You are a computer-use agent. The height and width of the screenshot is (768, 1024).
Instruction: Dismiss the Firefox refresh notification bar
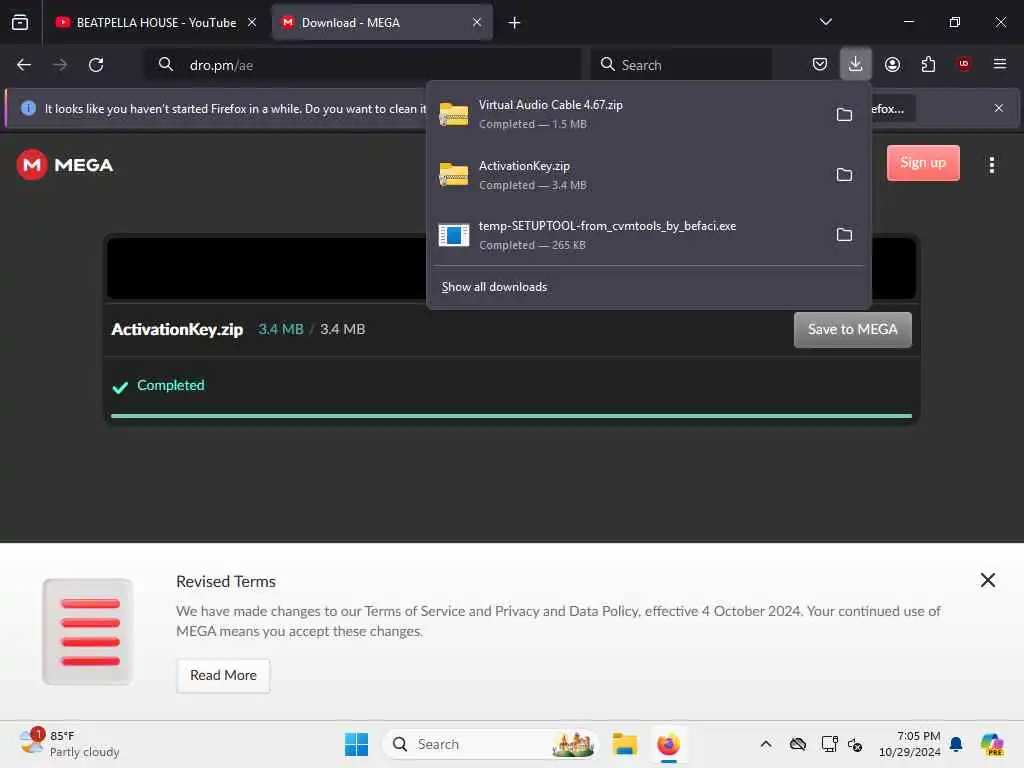coord(999,108)
